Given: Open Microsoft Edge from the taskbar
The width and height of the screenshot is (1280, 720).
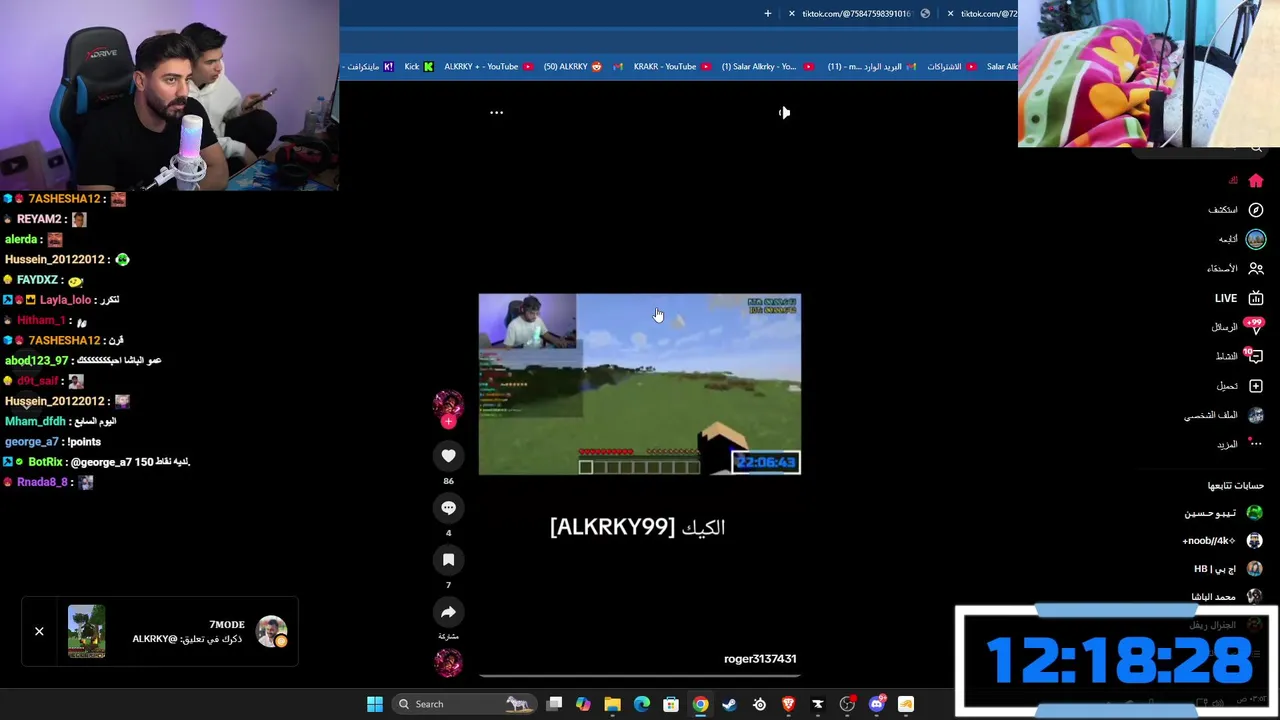Looking at the screenshot, I should click(x=642, y=704).
